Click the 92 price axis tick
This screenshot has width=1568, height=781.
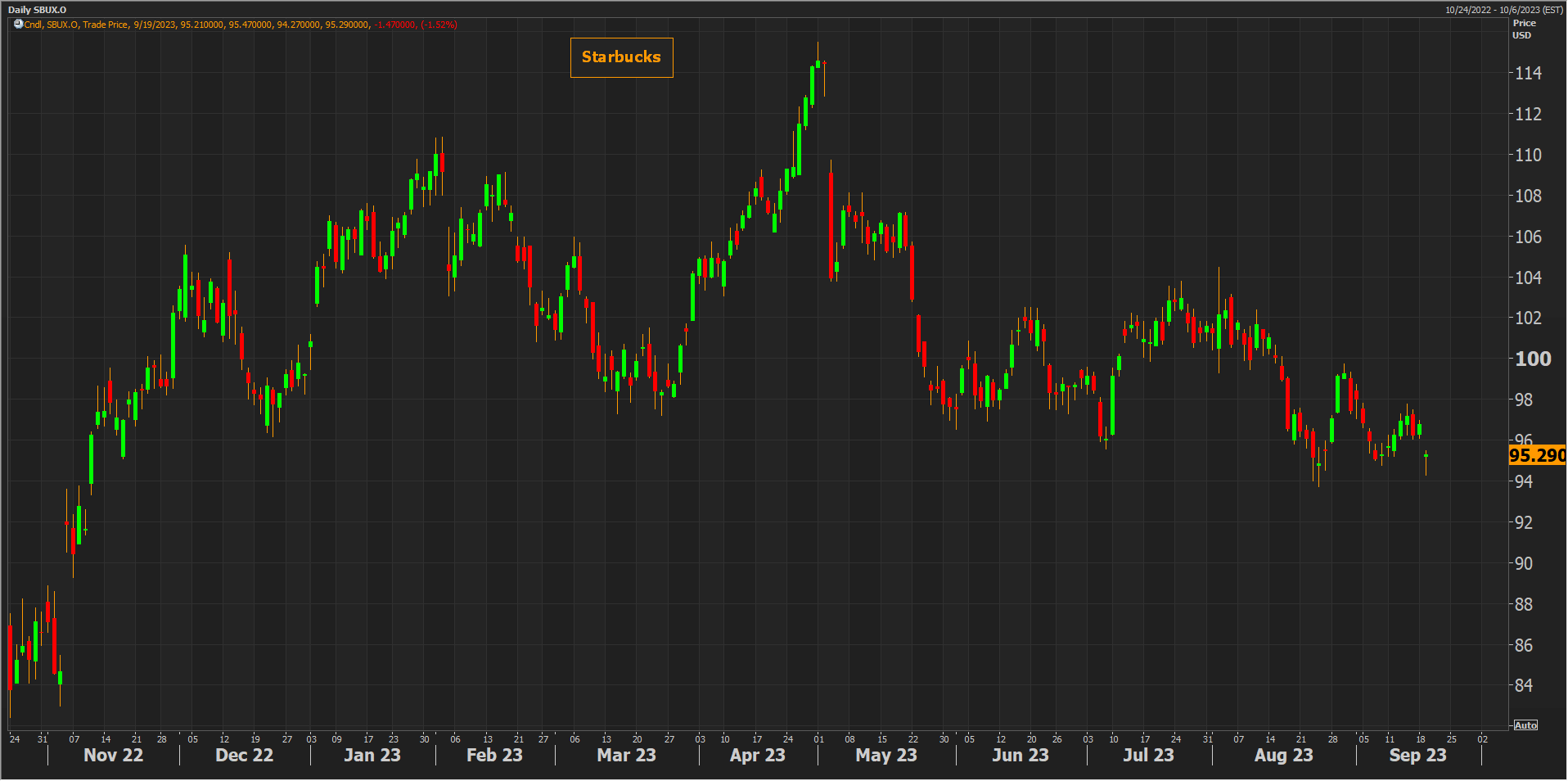click(x=1523, y=523)
